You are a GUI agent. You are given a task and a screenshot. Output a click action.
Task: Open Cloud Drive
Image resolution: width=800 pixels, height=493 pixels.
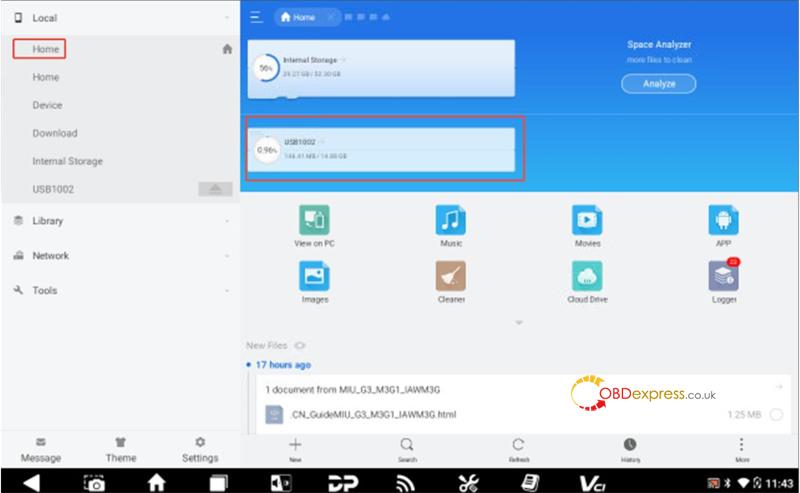coord(587,276)
